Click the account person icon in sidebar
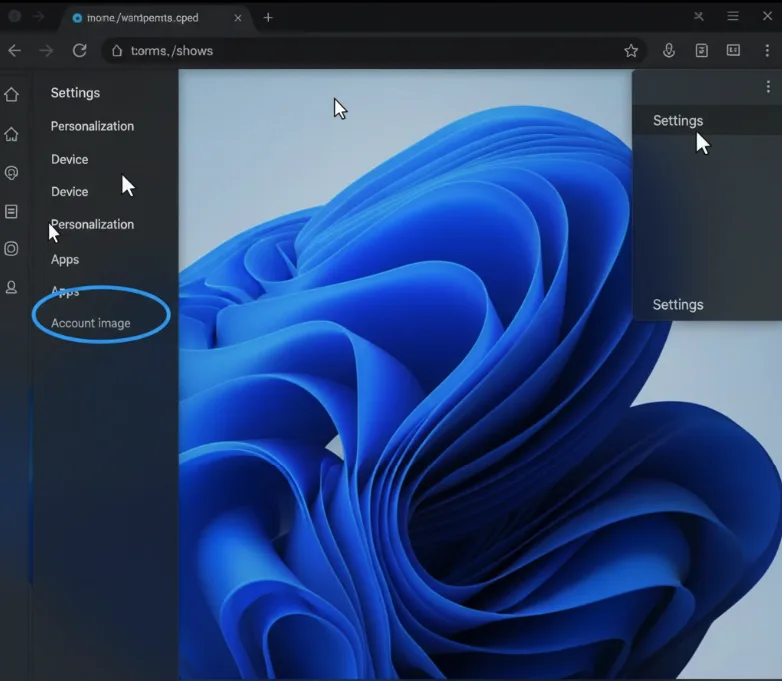 tap(12, 288)
